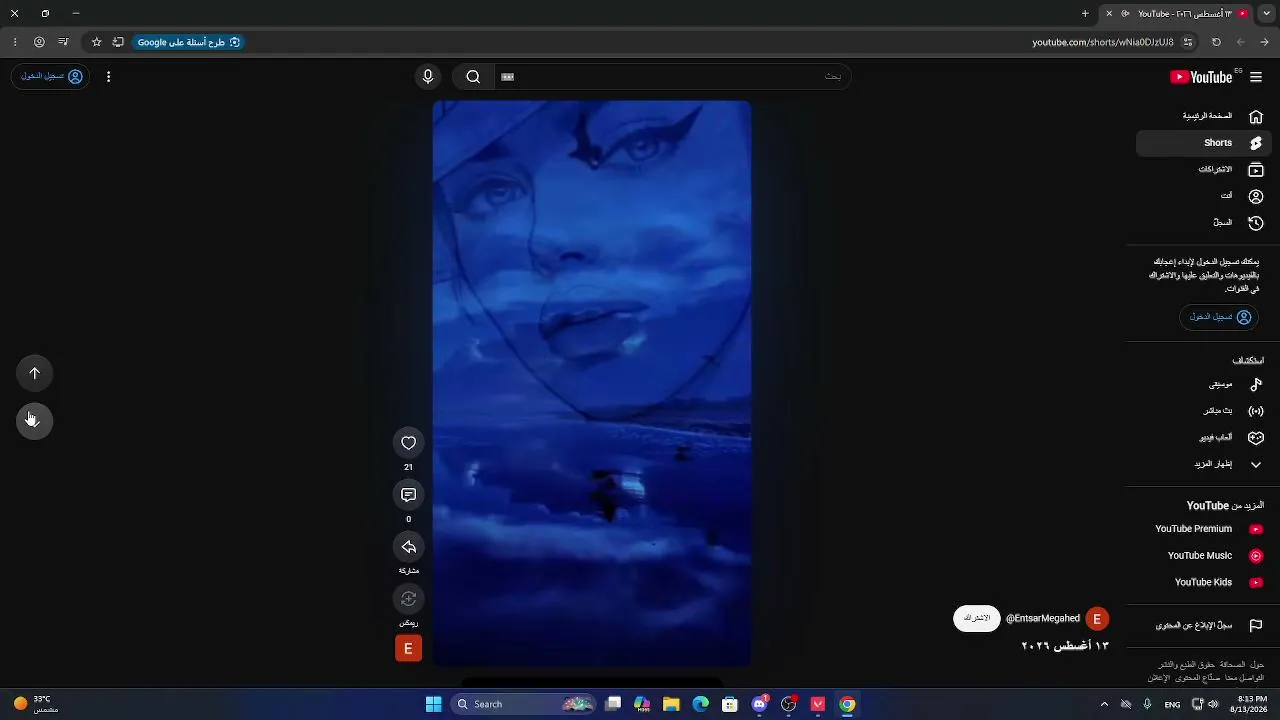Screen dimensions: 1280x720
Task: Ask Google about this page
Action: click(x=188, y=42)
